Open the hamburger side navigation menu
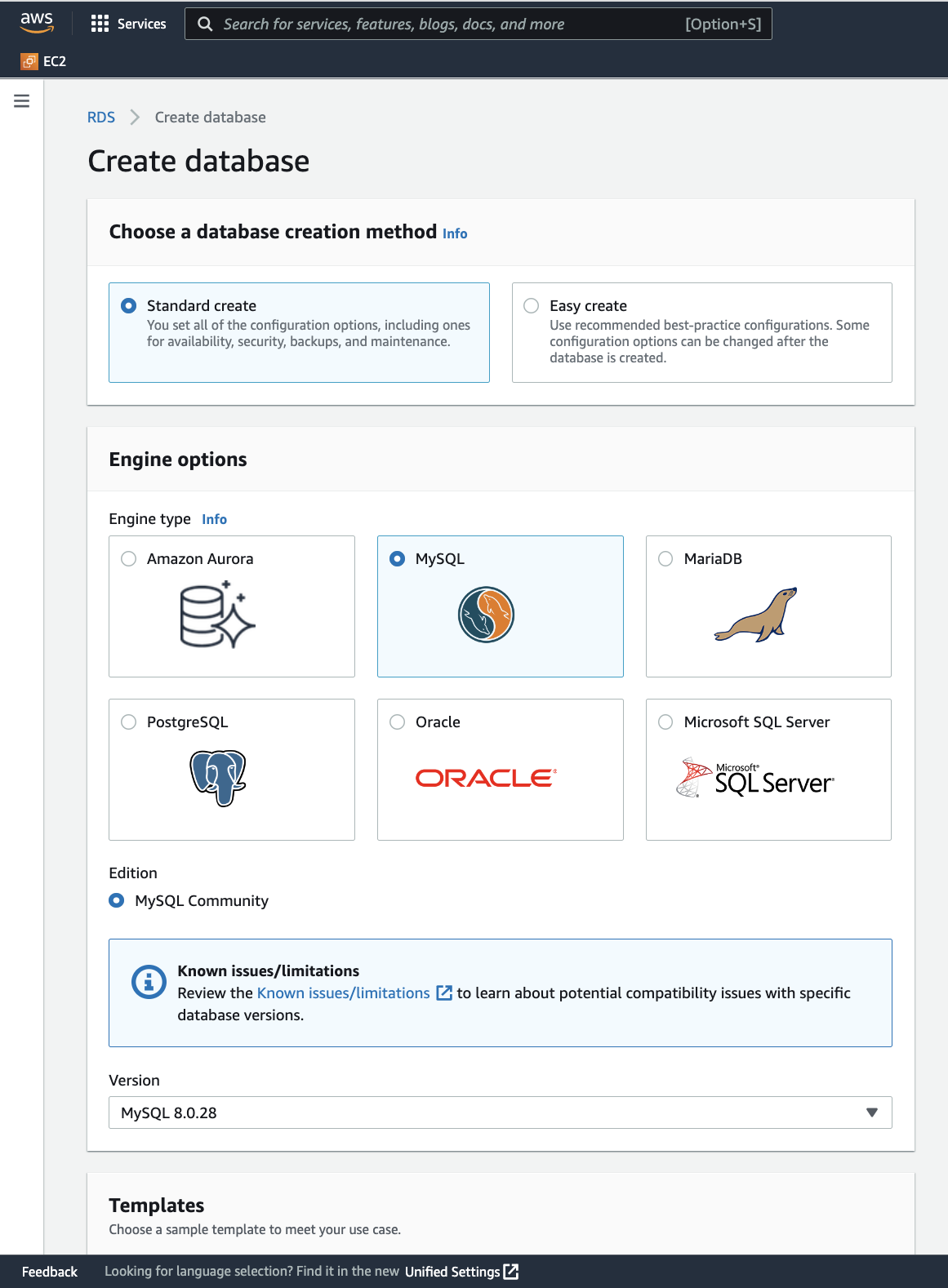Viewport: 948px width, 1288px height. point(22,101)
